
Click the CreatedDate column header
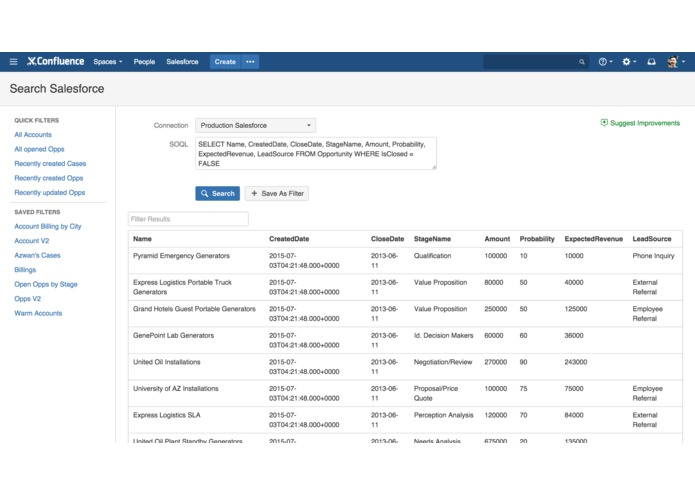tap(289, 239)
